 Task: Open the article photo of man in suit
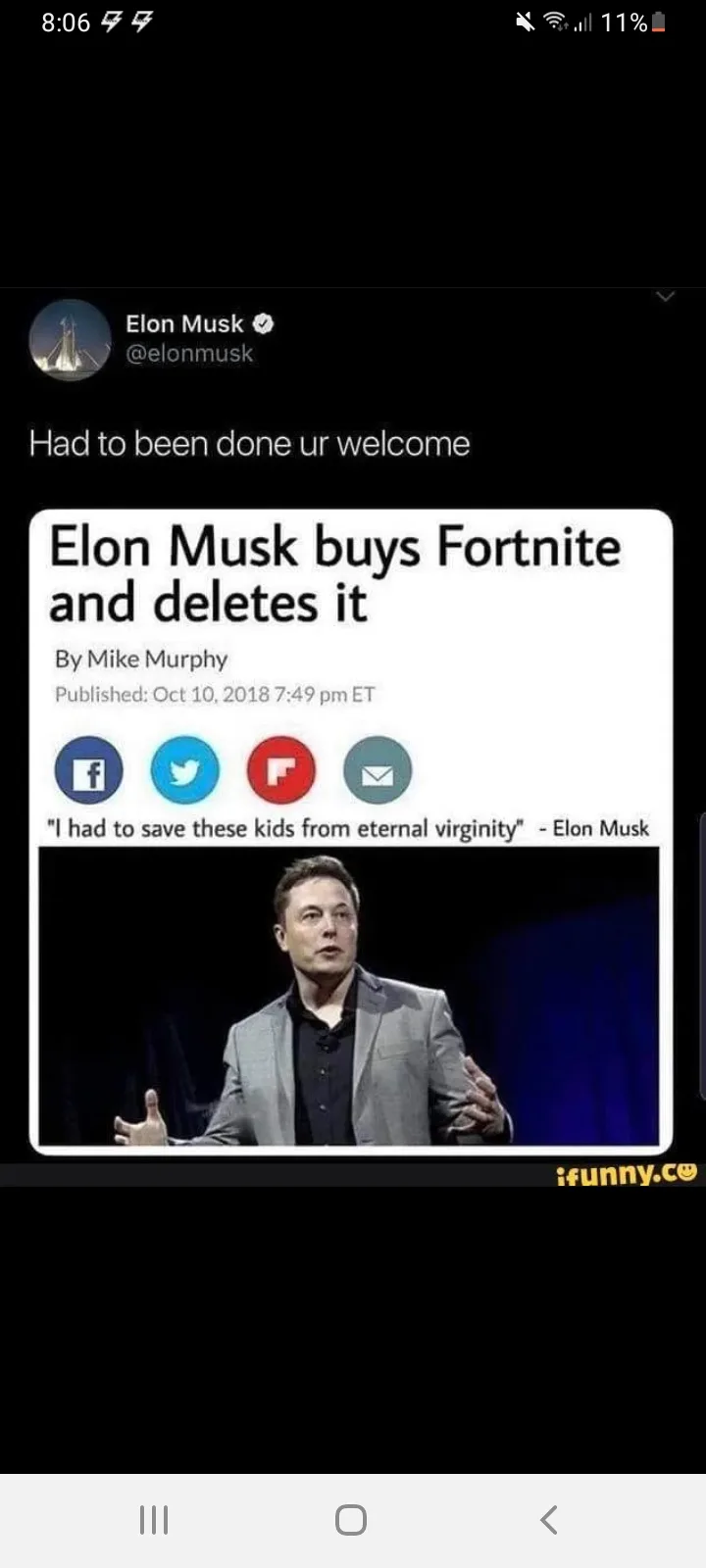pos(348,996)
